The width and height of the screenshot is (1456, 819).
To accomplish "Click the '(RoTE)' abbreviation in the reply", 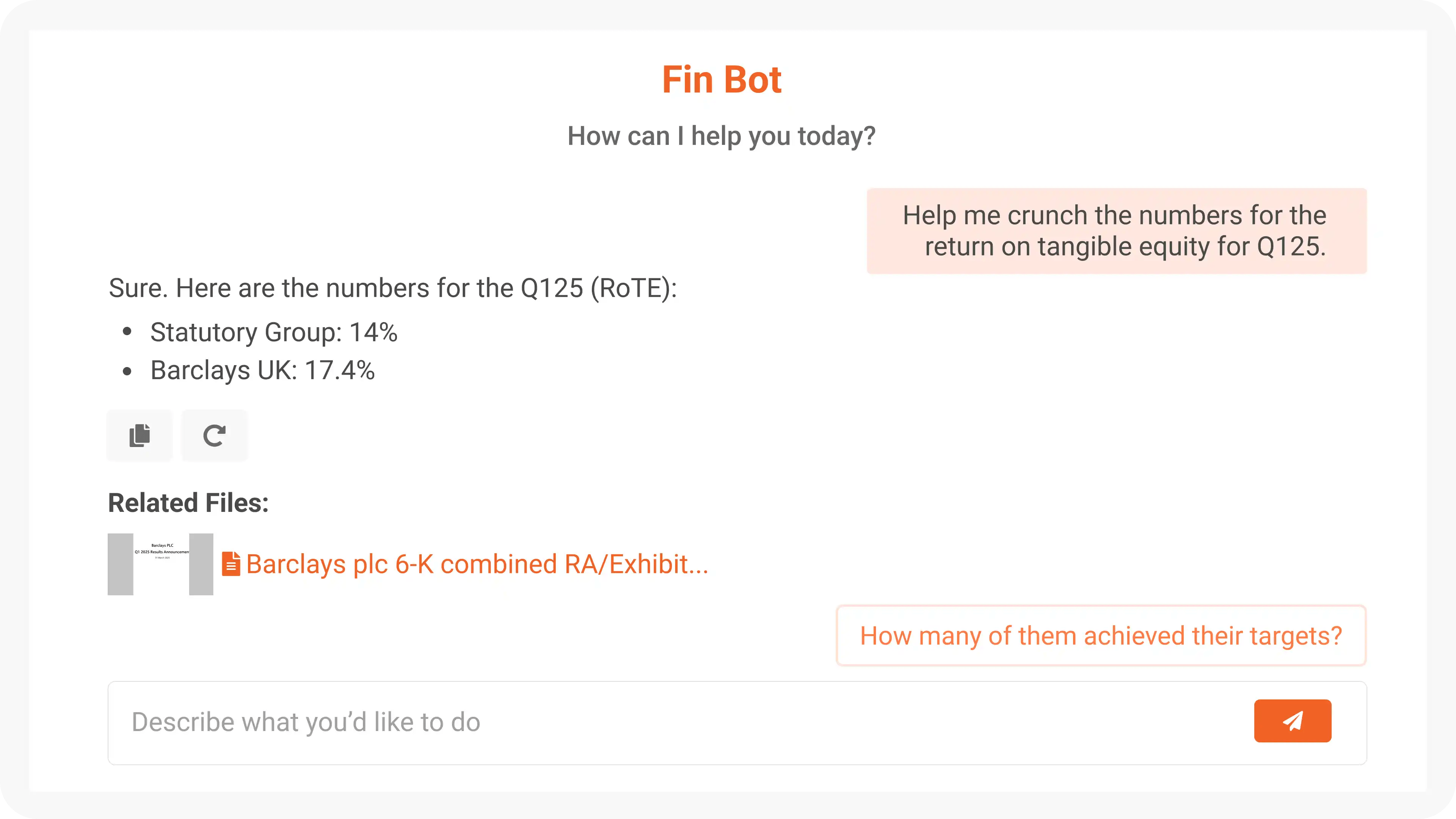I will point(634,288).
